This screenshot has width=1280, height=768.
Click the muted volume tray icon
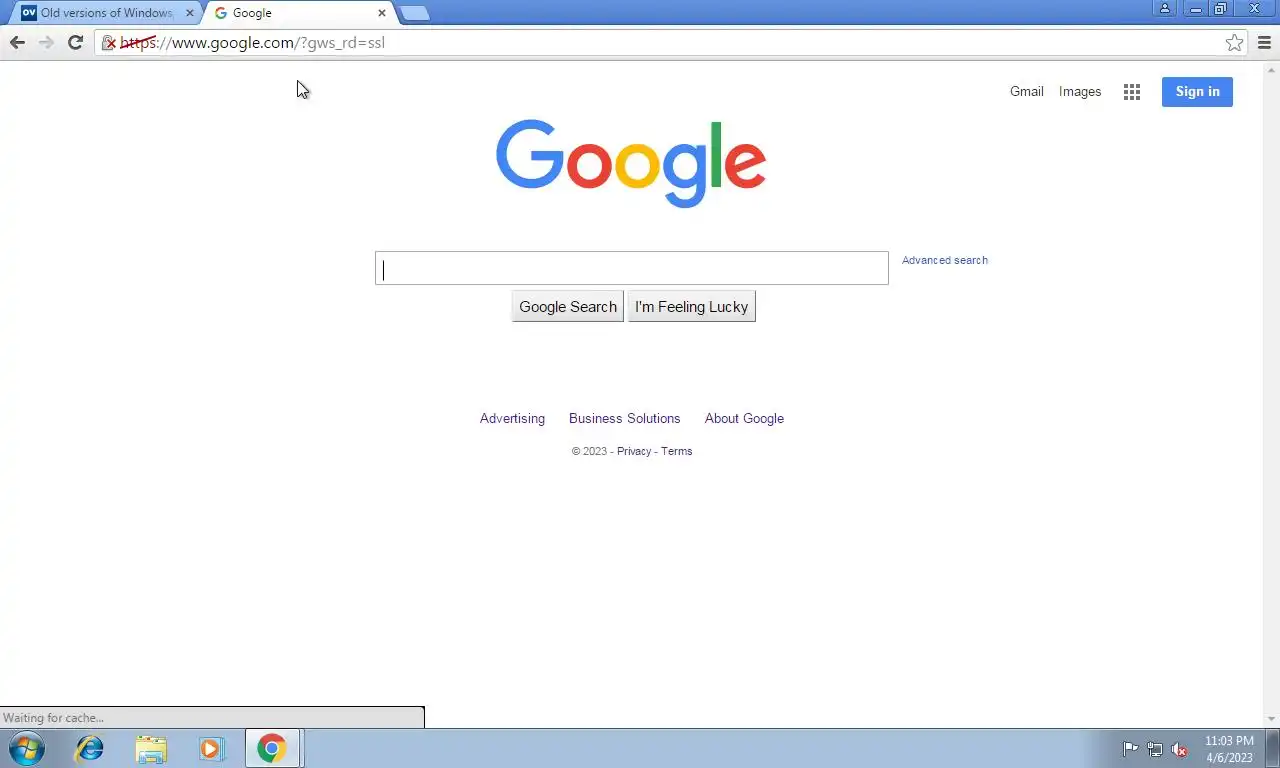point(1179,749)
